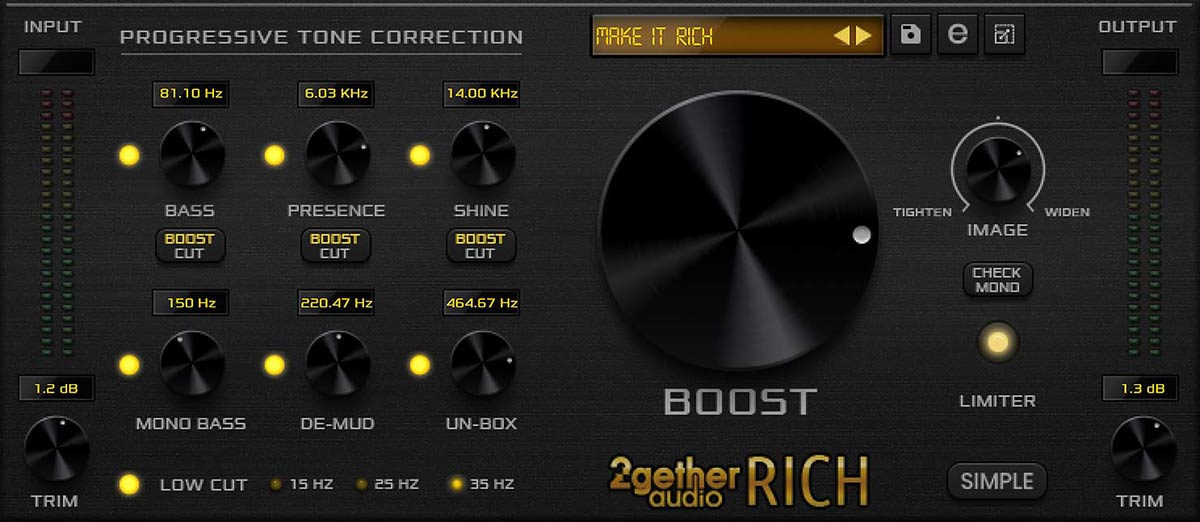
Task: Select the 35 HZ low cut option
Action: coord(482,484)
